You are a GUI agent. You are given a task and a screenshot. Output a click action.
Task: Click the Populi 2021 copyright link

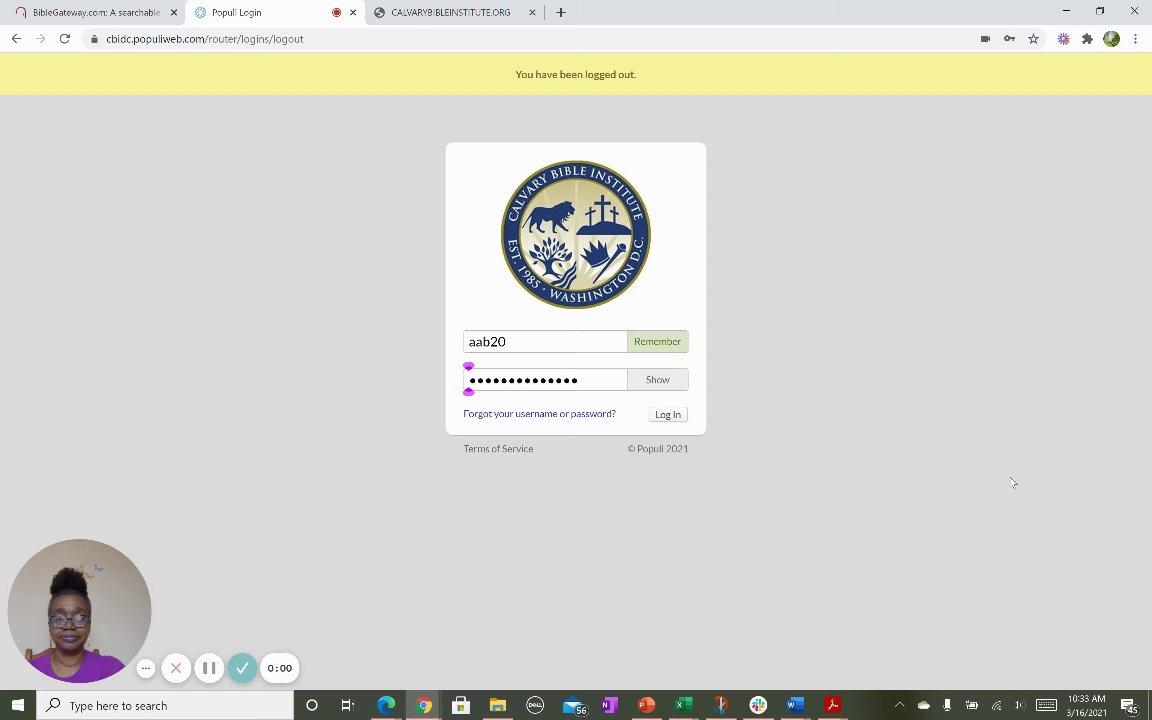[x=658, y=449]
